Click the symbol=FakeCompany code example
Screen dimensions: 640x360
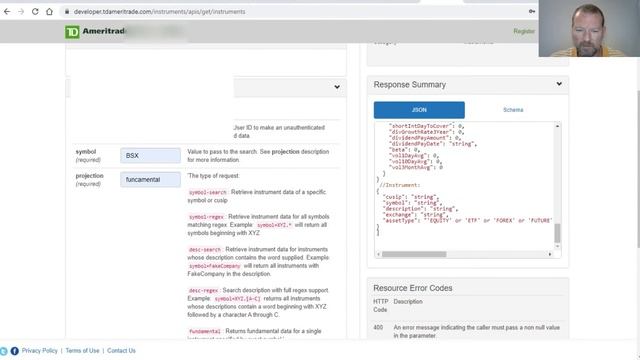[214, 266]
